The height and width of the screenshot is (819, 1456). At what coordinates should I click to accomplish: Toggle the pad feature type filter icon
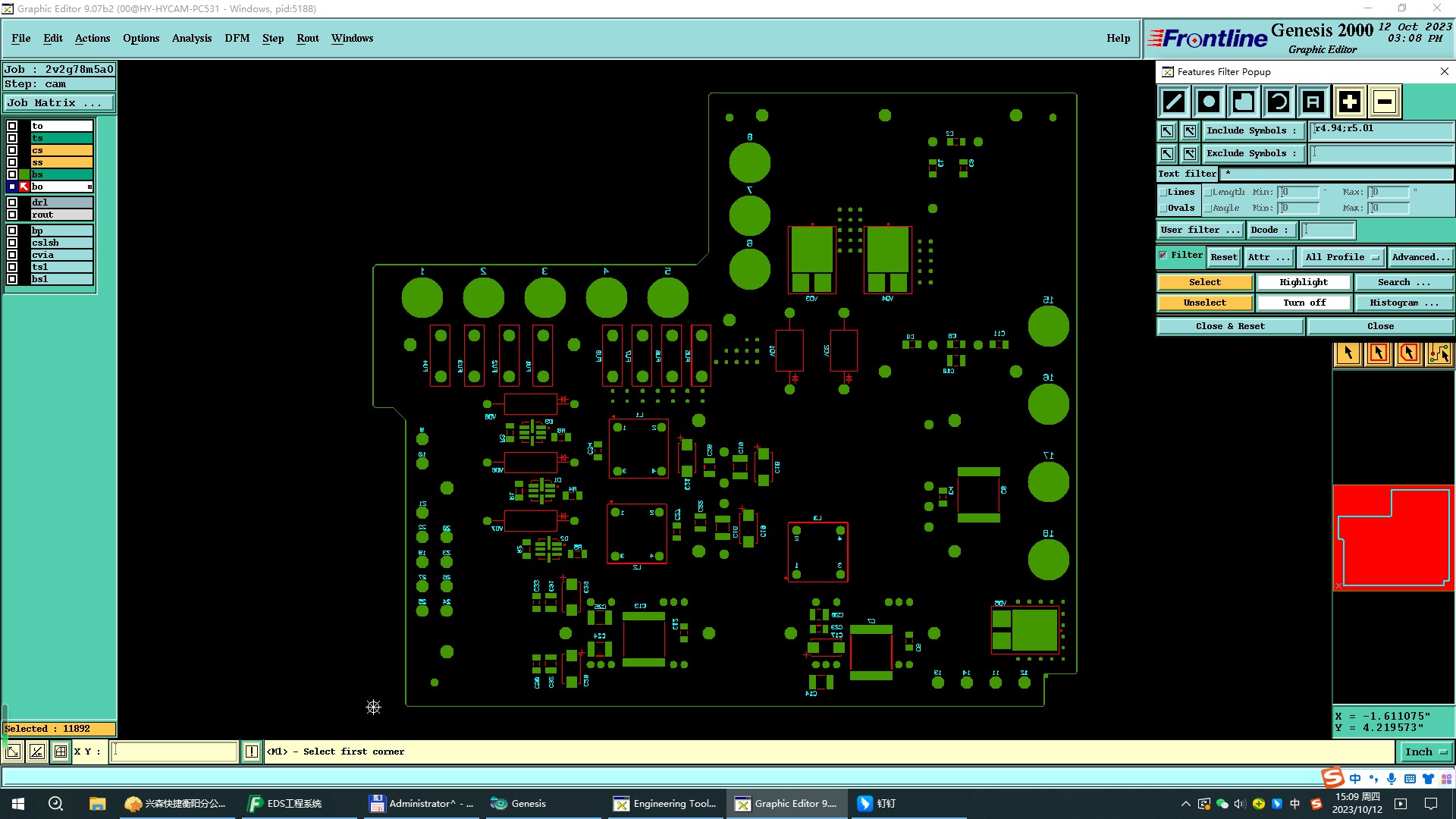pos(1209,102)
